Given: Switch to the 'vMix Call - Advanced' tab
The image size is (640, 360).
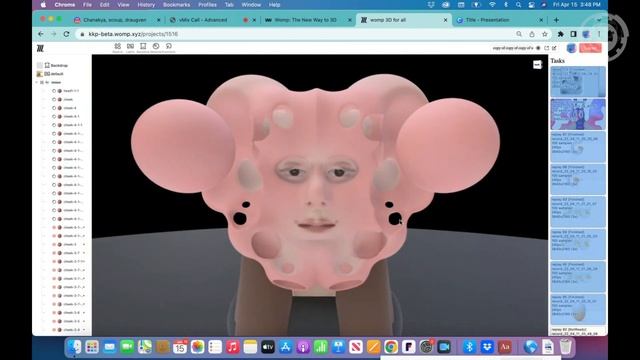Looking at the screenshot, I should click(x=212, y=20).
